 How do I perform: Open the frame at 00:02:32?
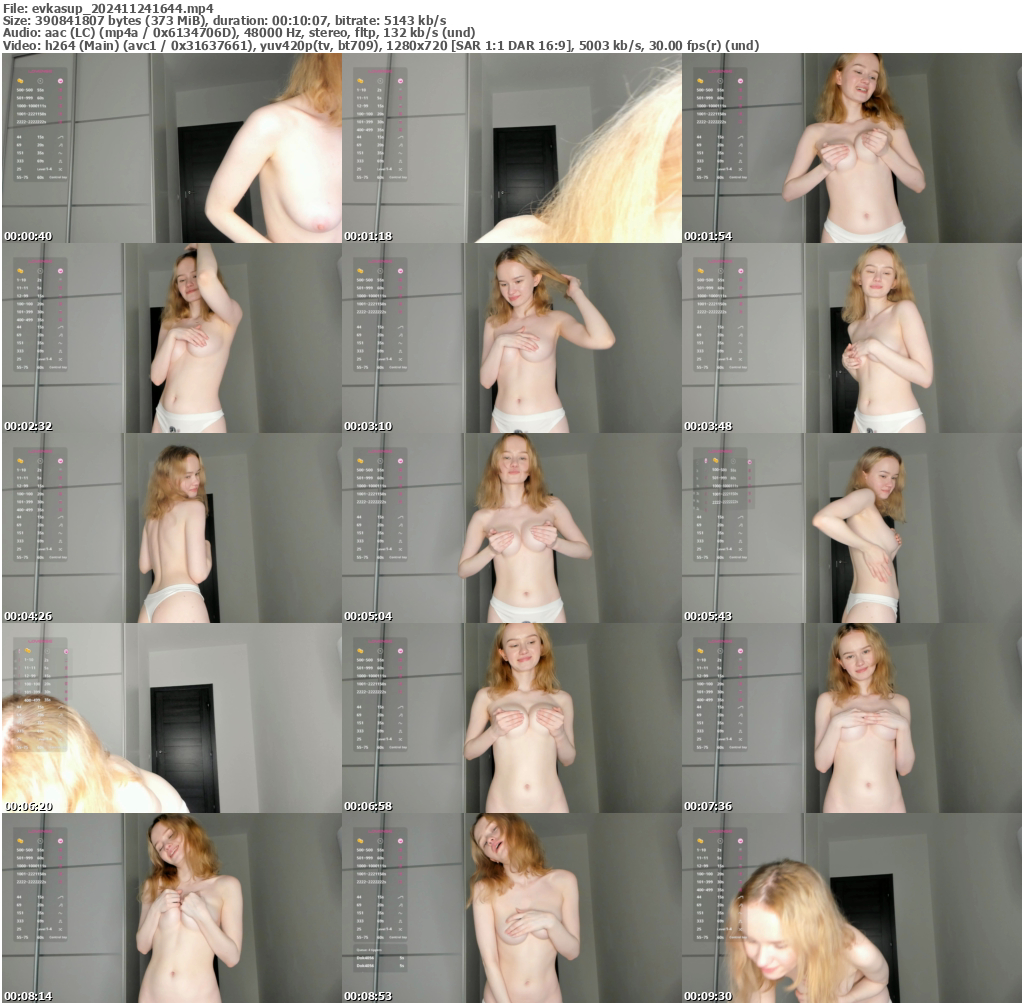pyautogui.click(x=171, y=338)
